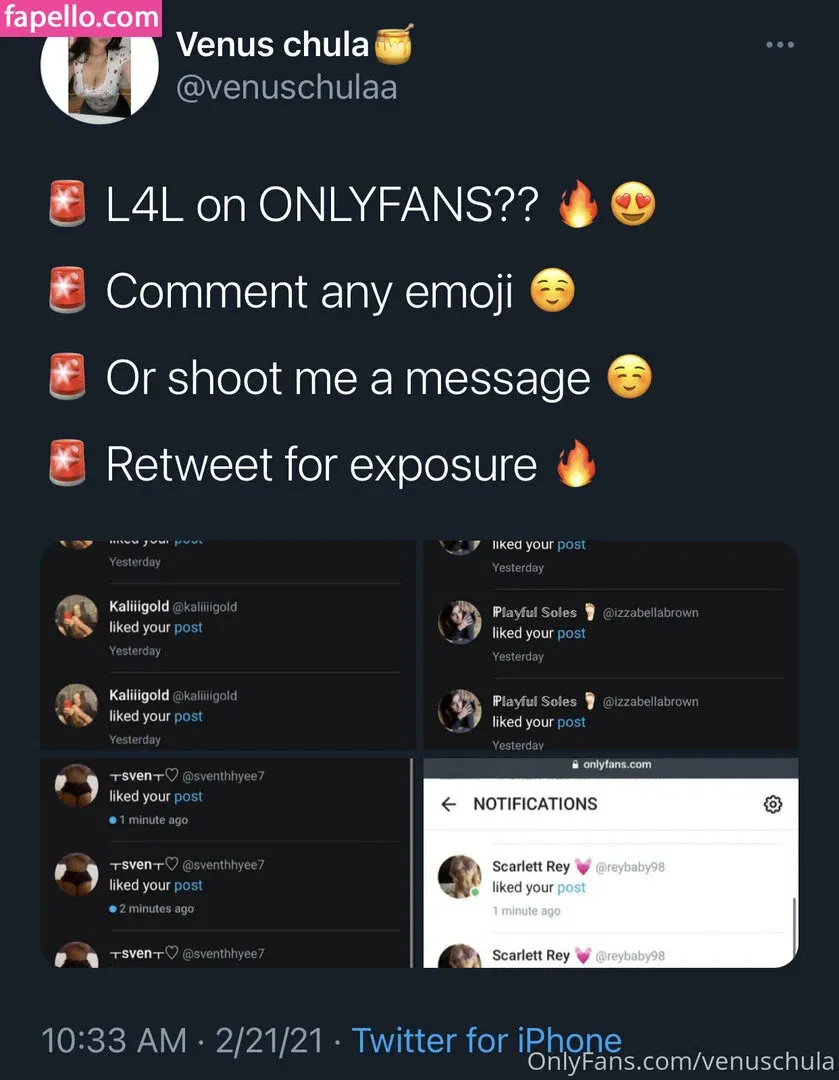Screen dimensions: 839x1080
Task: Tap the sven avatar beside "1 minute ago"
Action: (76, 785)
